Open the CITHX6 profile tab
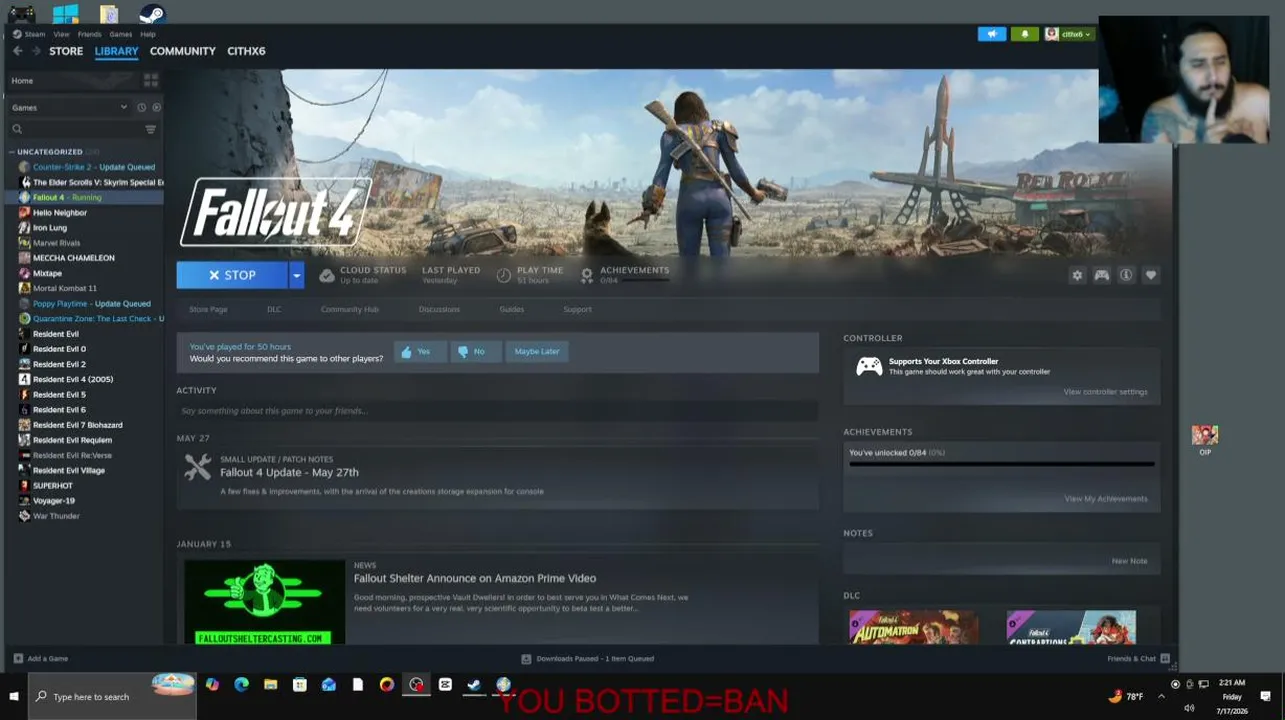The height and width of the screenshot is (720, 1285). [246, 51]
